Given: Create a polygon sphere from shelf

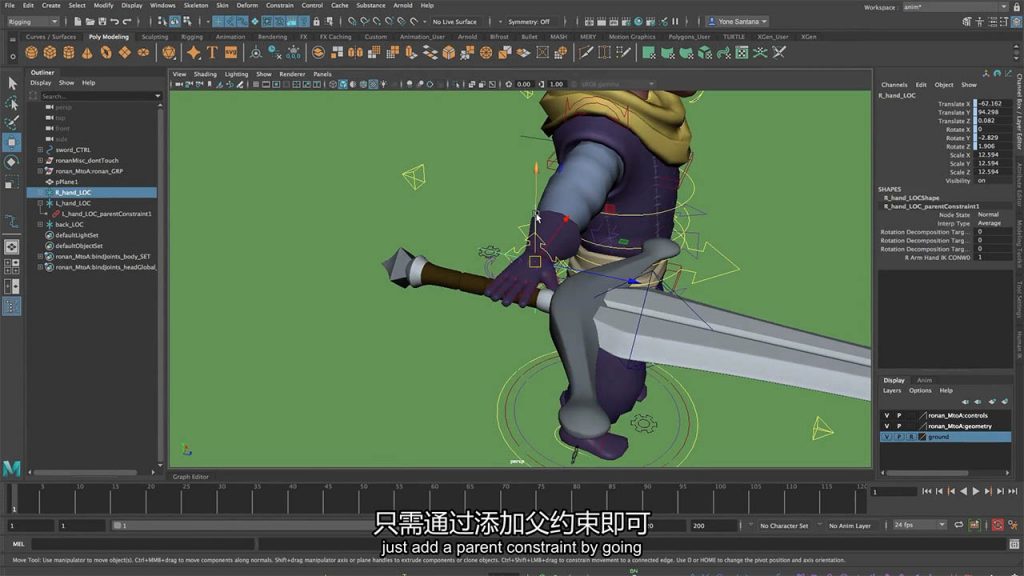Looking at the screenshot, I should click(x=31, y=53).
